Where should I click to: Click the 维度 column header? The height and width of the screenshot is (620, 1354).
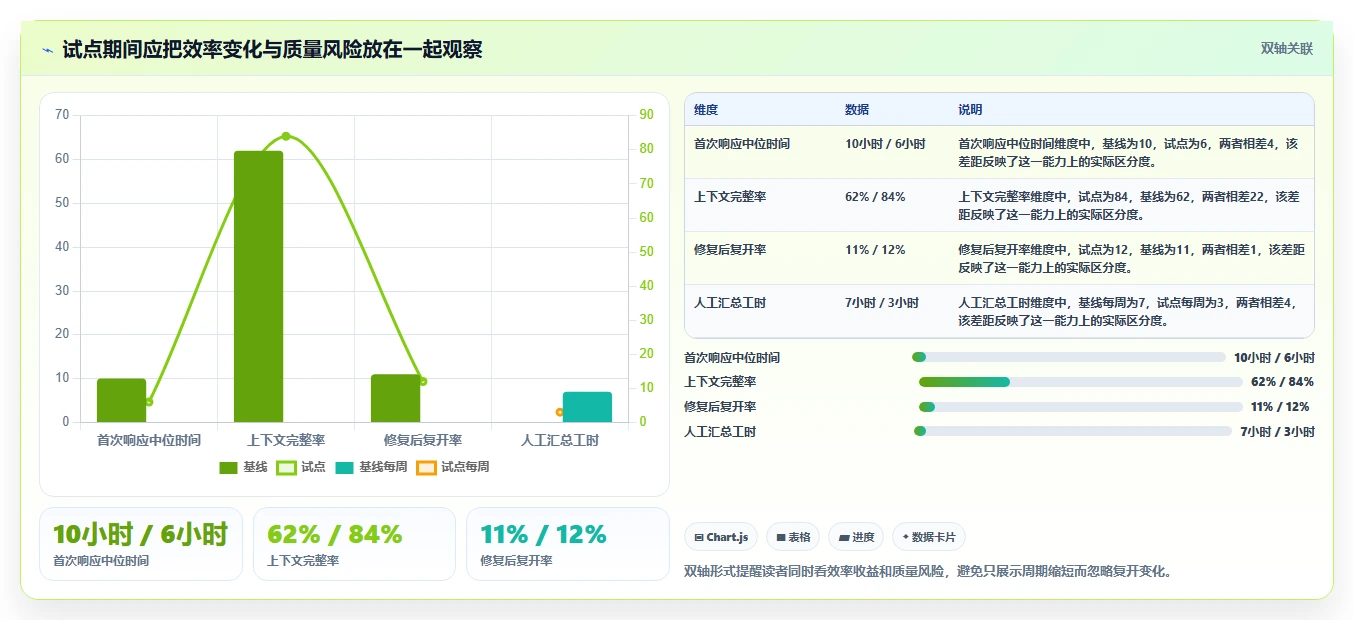706,110
